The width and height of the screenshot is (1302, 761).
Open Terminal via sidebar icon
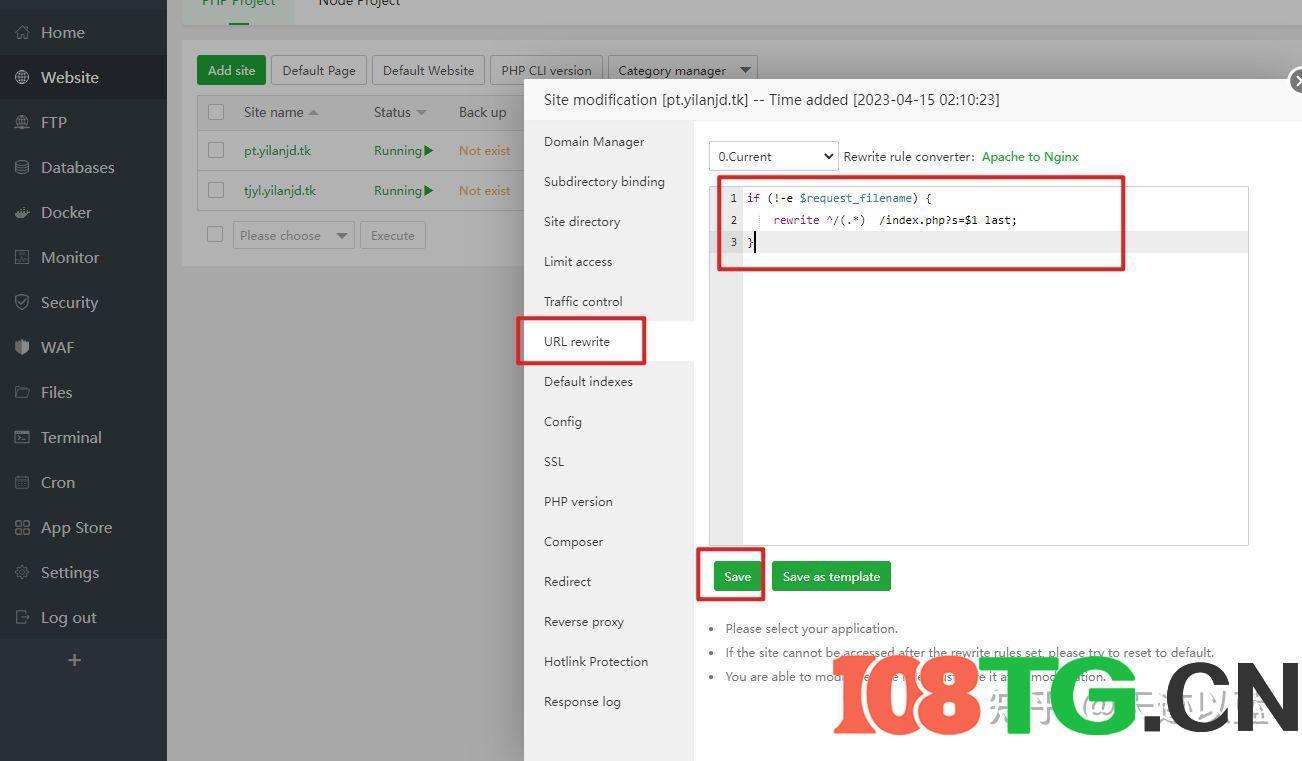tap(22, 438)
